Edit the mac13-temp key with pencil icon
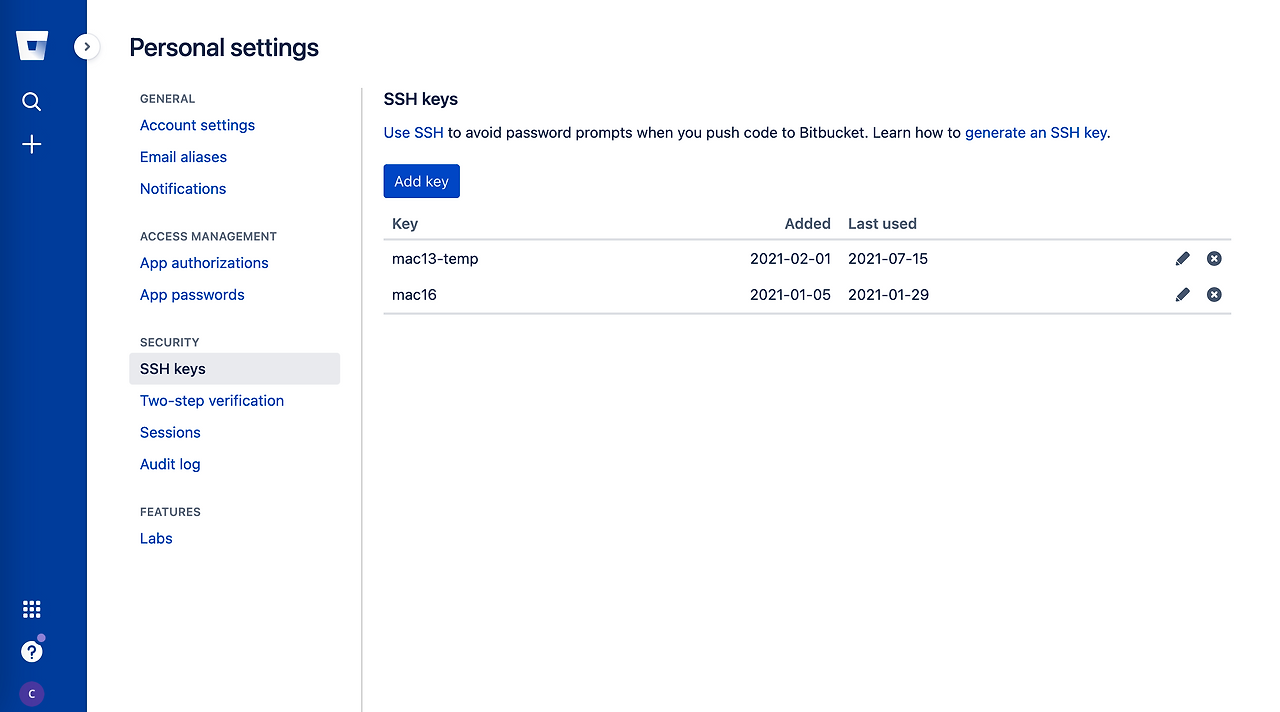The image size is (1280, 712). (x=1183, y=259)
